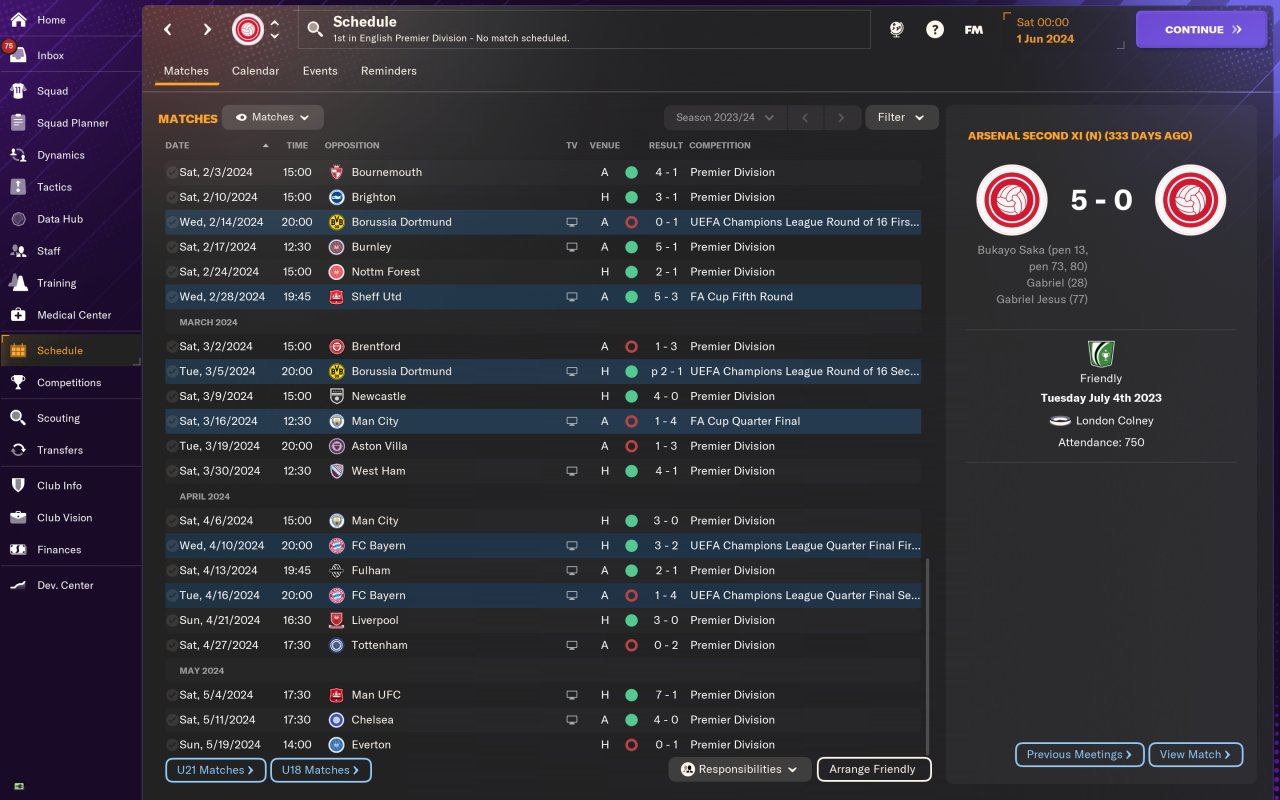Open the Home sidebar icon
Image resolution: width=1280 pixels, height=800 pixels.
pyautogui.click(x=18, y=20)
